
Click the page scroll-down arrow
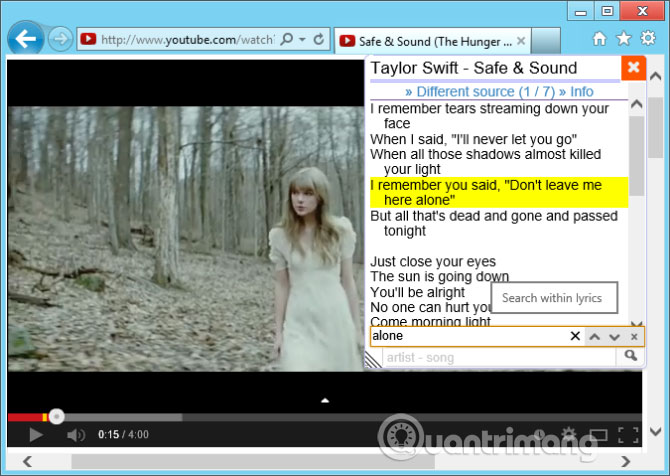[655, 432]
